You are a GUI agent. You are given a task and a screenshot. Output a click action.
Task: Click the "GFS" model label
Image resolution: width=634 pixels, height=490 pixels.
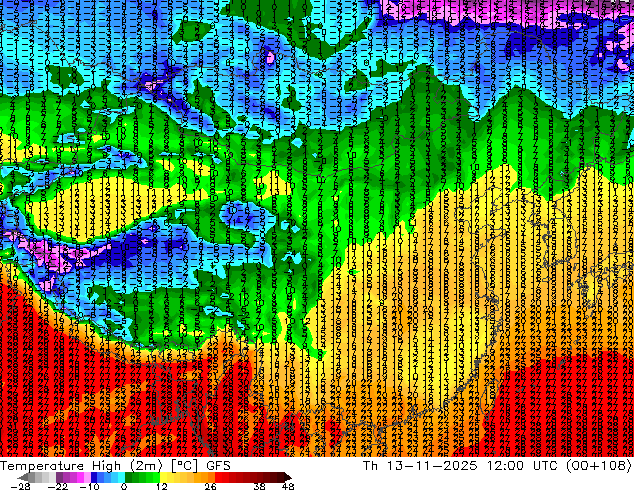[218, 466]
